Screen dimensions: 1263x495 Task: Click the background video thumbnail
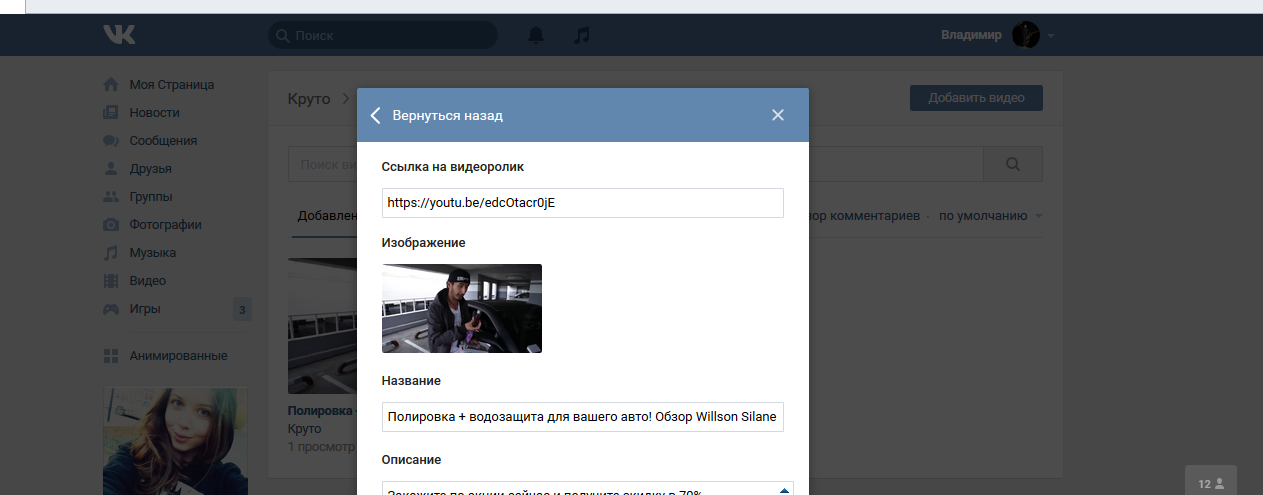pyautogui.click(x=322, y=326)
